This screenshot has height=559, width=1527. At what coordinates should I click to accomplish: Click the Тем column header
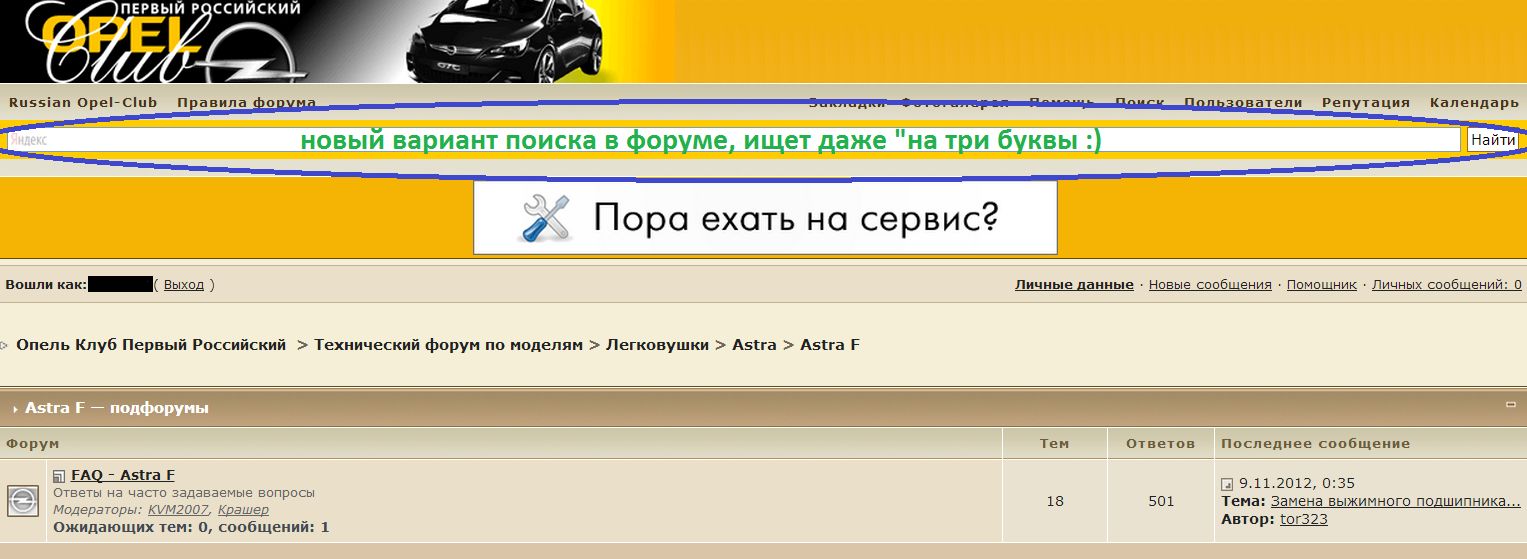click(1055, 444)
